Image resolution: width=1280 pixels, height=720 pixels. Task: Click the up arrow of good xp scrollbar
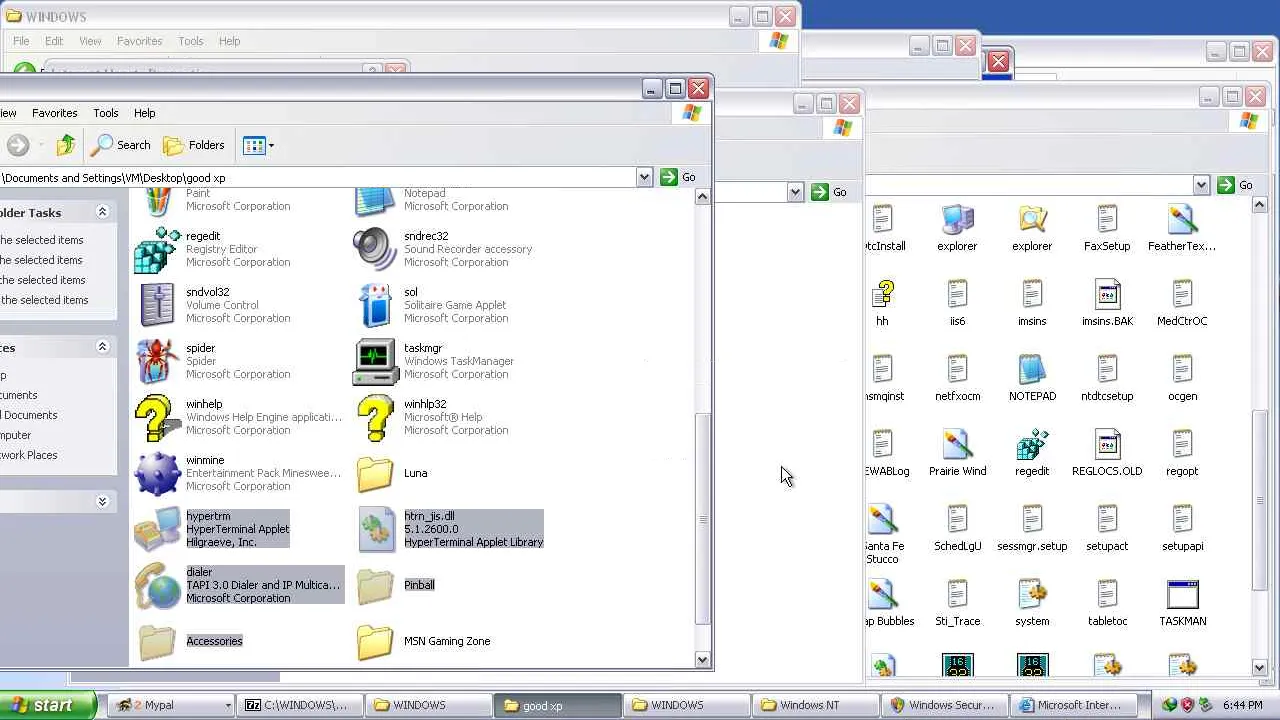point(702,196)
